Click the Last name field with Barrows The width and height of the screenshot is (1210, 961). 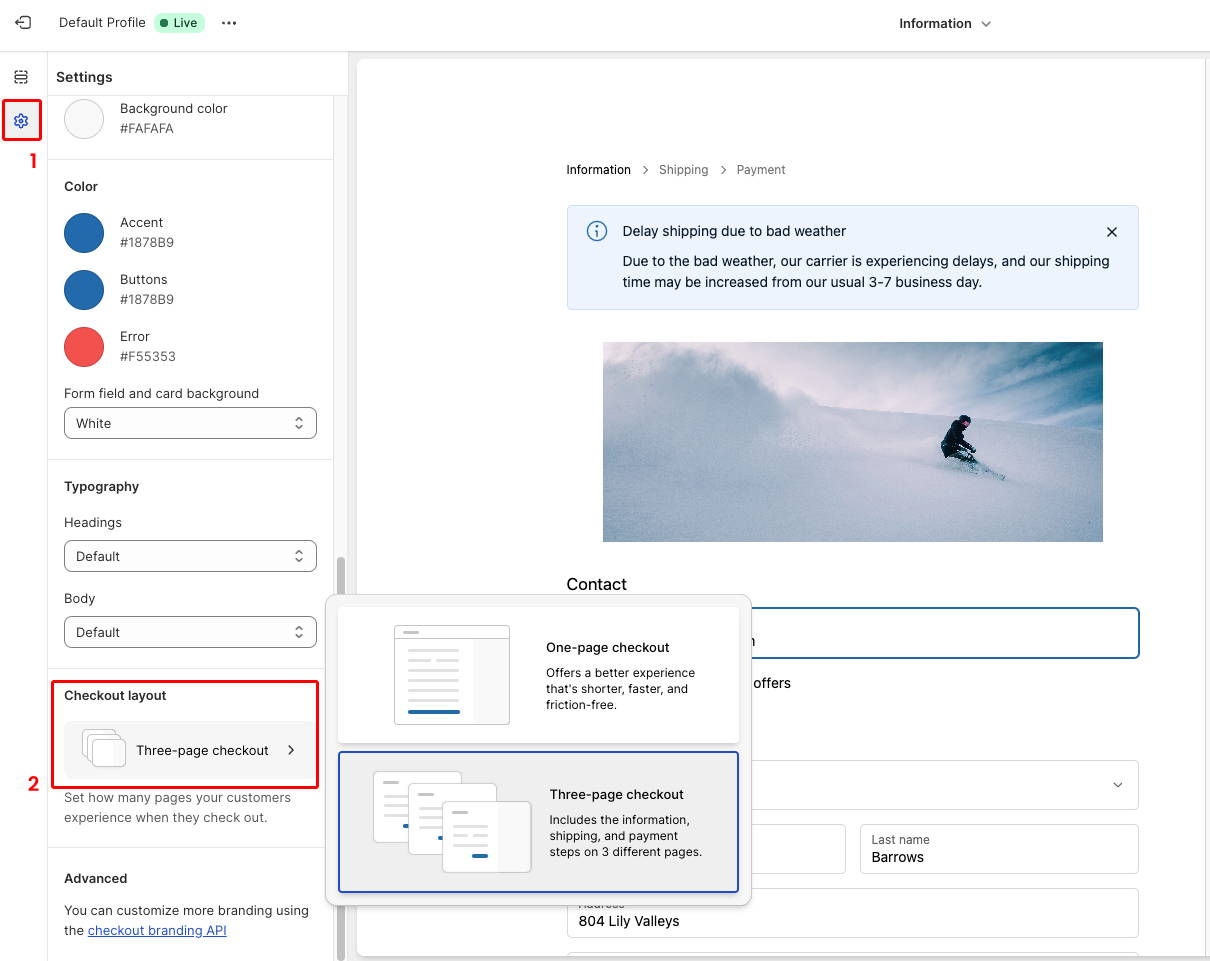(x=999, y=849)
